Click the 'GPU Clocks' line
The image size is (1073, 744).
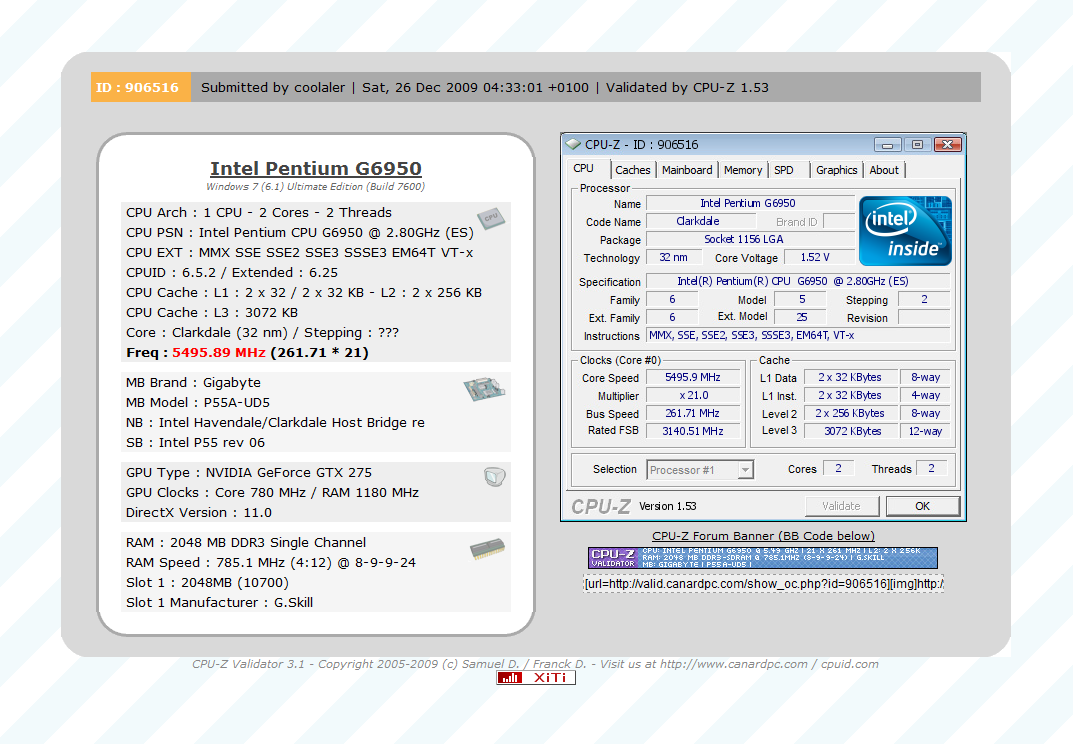272,492
